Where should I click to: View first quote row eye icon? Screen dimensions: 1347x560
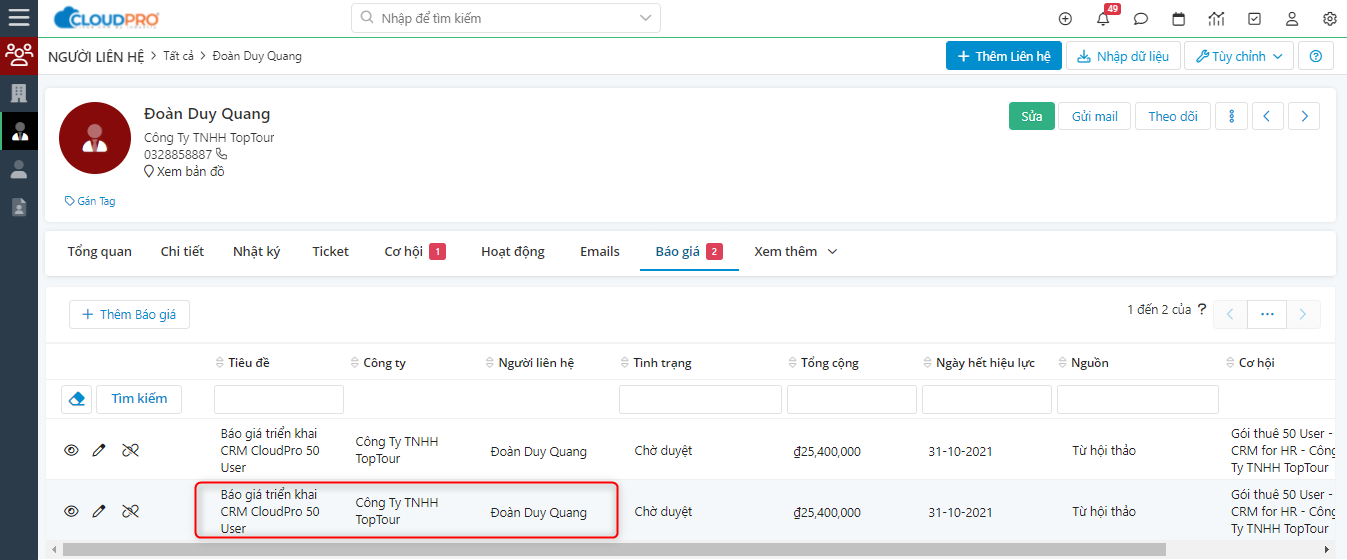[x=71, y=451]
